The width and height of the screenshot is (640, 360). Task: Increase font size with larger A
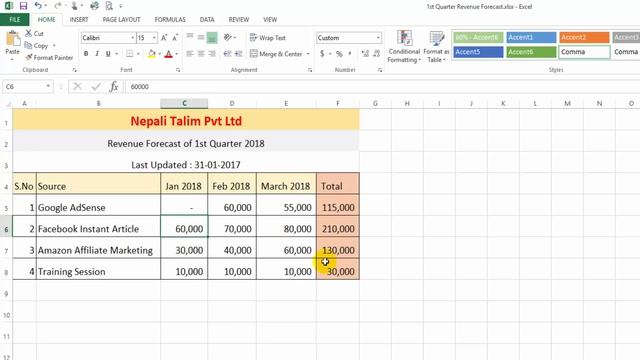click(x=164, y=38)
